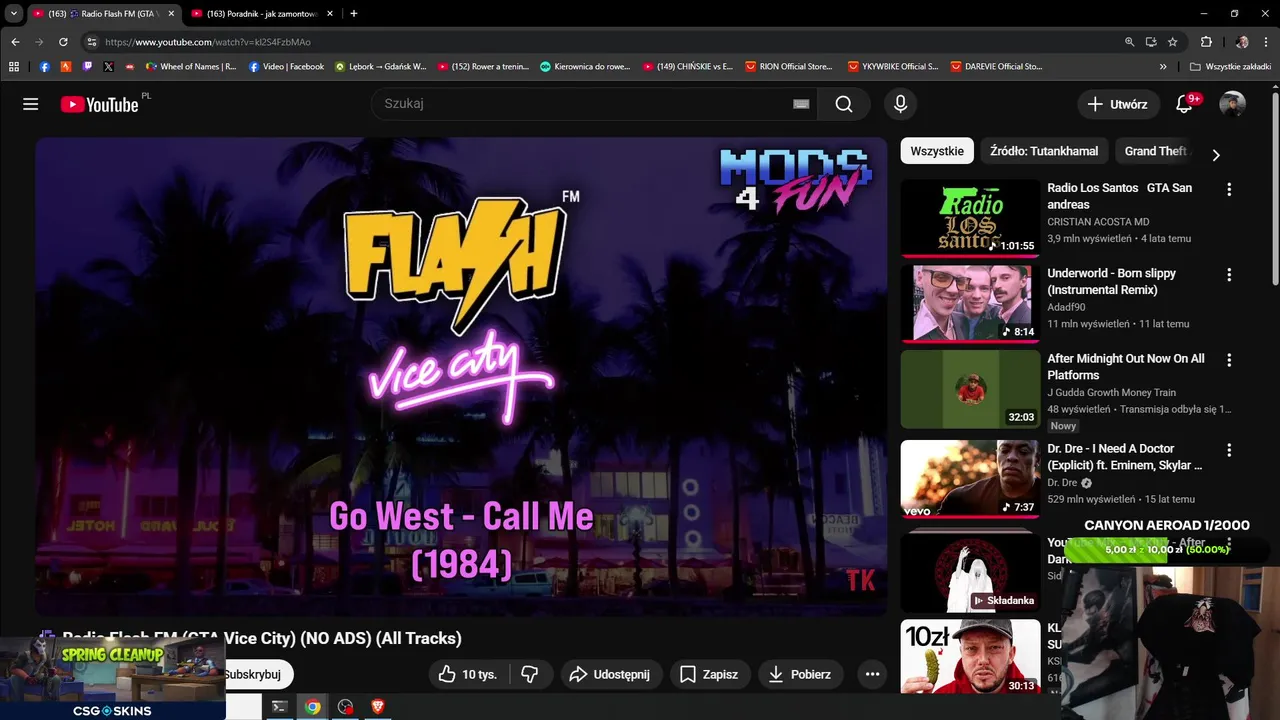
Task: Open the YKYWBIKE Official Store bookmark
Action: click(x=893, y=67)
